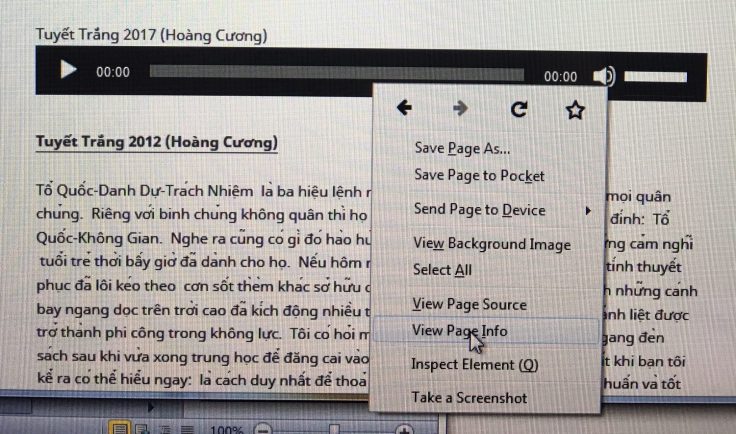Click the Tuyết Trắng 2012 heading link
The width and height of the screenshot is (736, 434).
155,141
